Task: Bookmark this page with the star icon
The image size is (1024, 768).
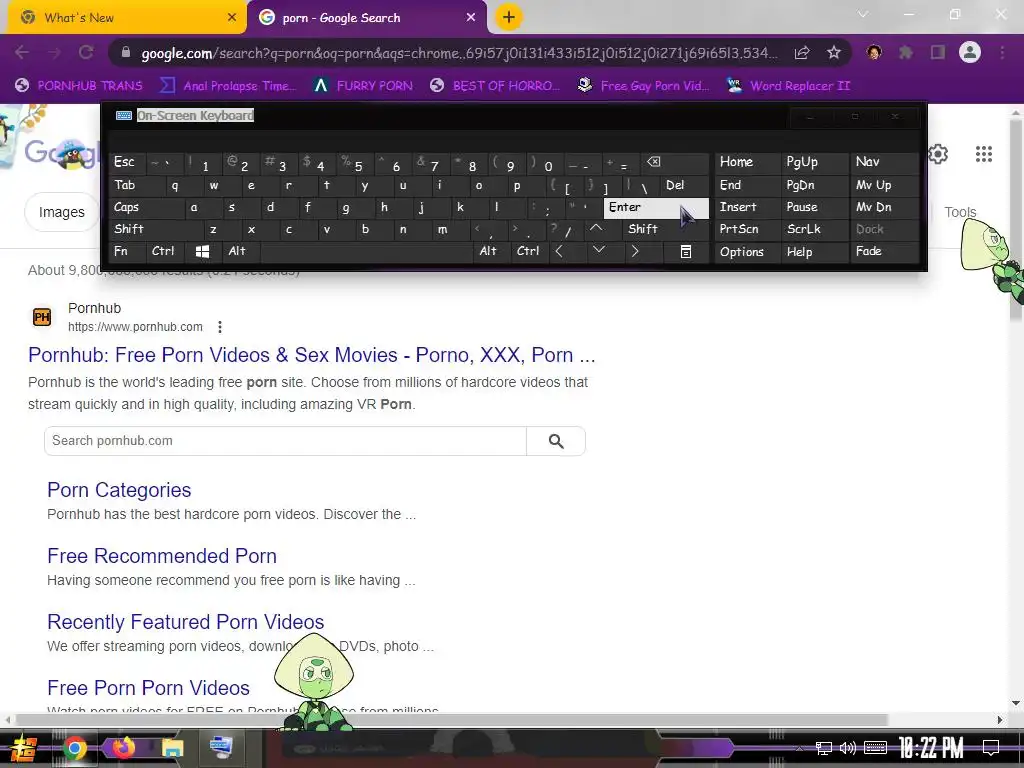Action: (x=834, y=53)
